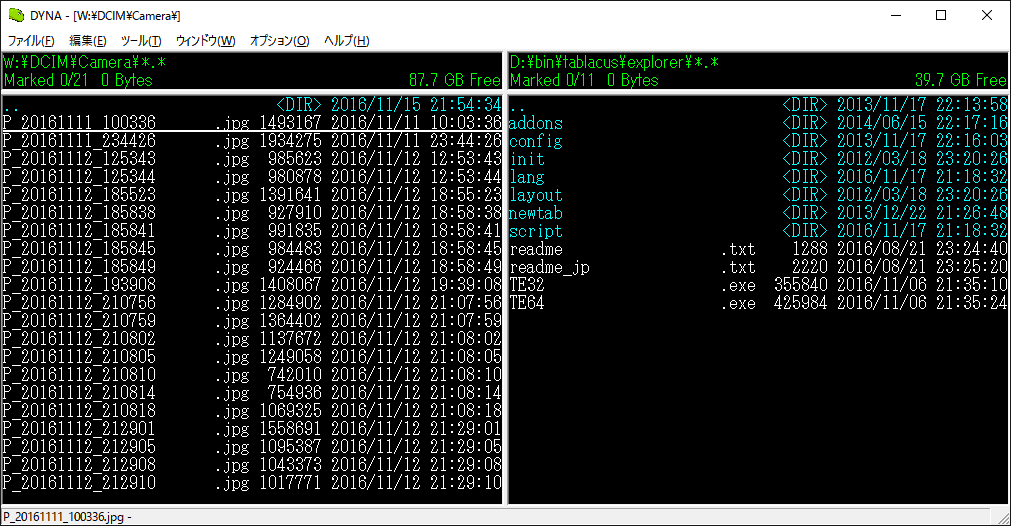
Task: Select file P_20161112_212905.jpg
Action: pyautogui.click(x=252, y=447)
